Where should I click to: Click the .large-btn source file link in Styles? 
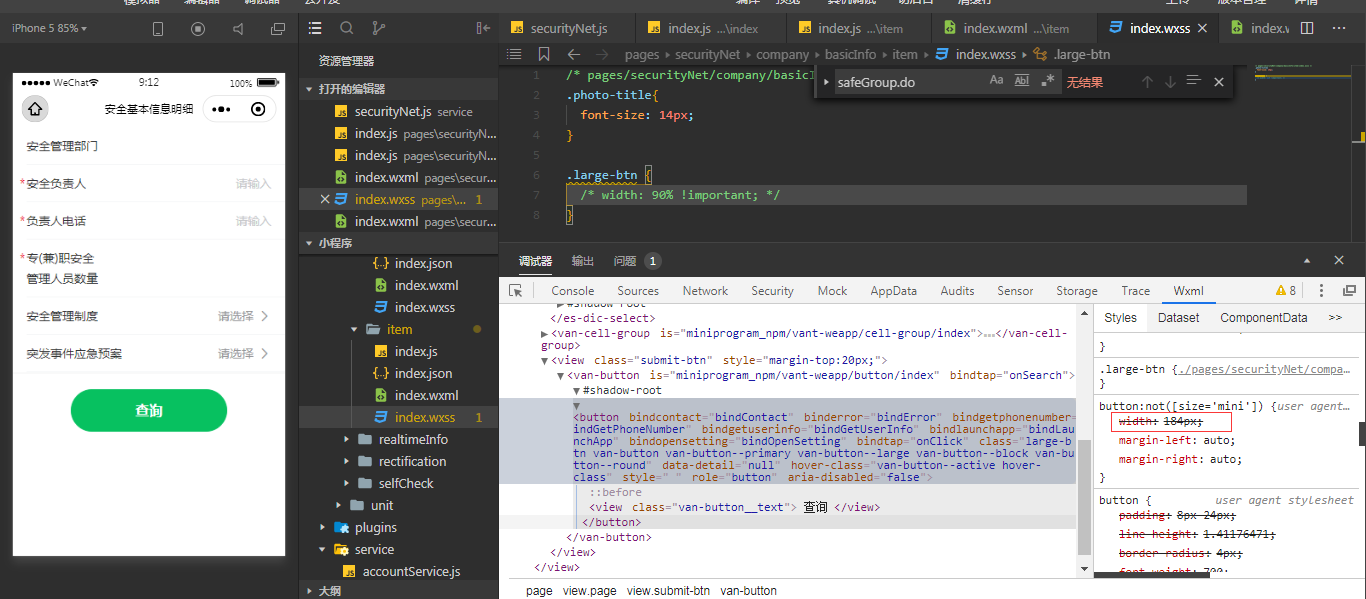1261,369
